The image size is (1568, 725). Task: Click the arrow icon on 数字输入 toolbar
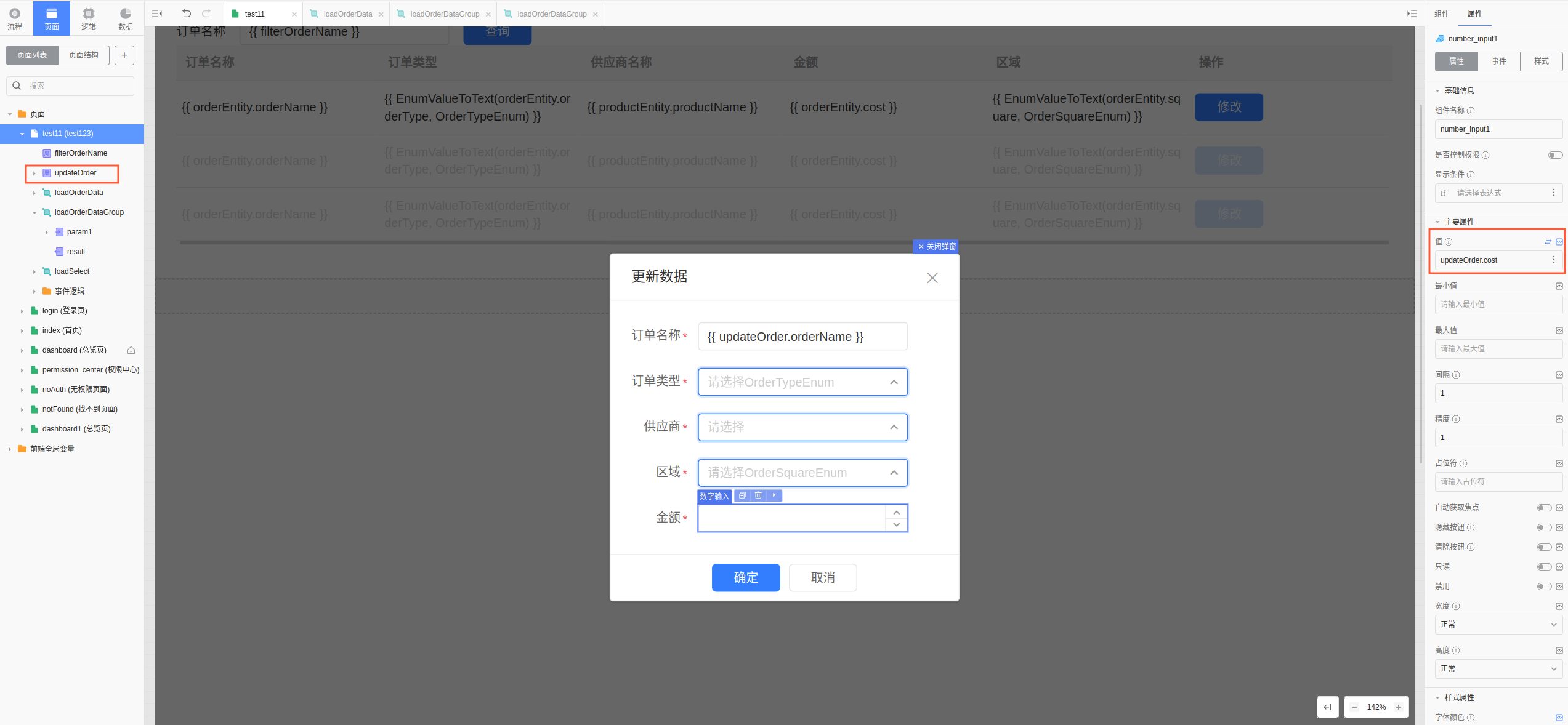tap(774, 495)
